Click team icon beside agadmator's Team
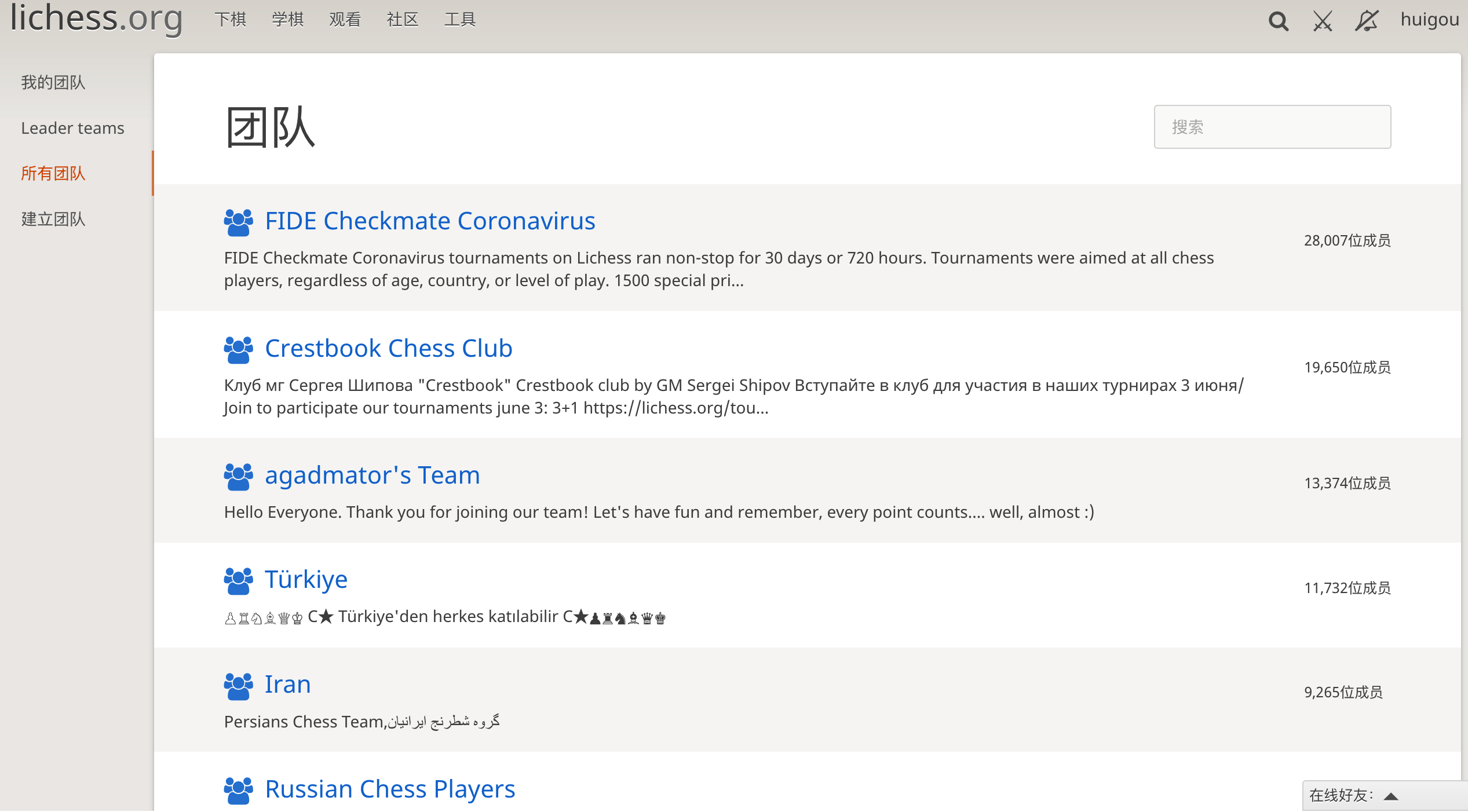Image resolution: width=1468 pixels, height=812 pixels. (x=238, y=477)
